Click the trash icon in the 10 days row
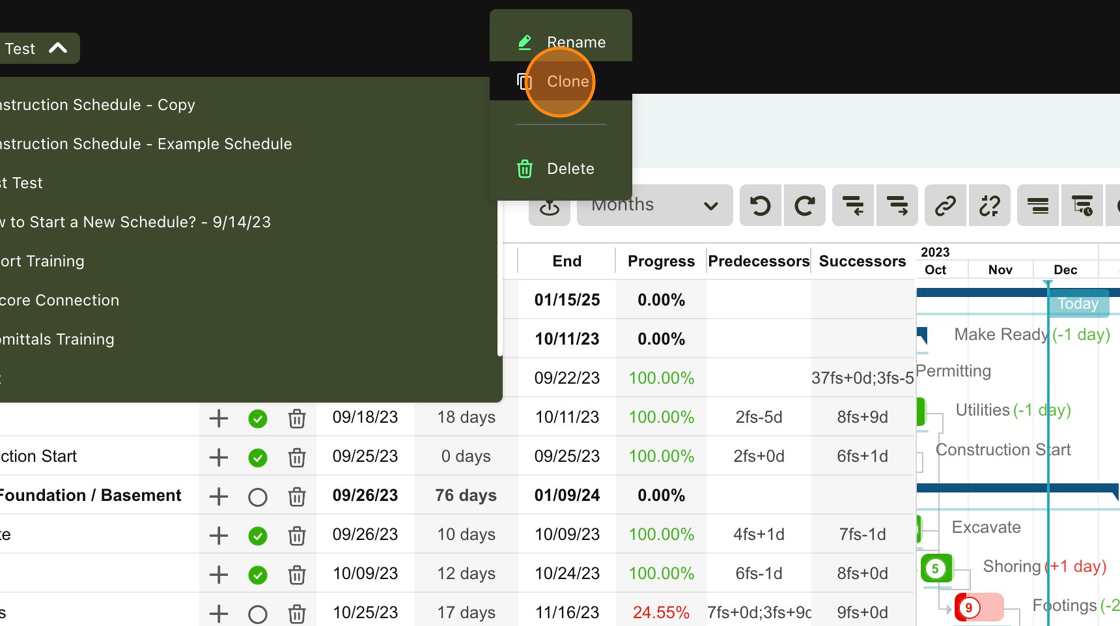This screenshot has width=1120, height=626. 297,535
